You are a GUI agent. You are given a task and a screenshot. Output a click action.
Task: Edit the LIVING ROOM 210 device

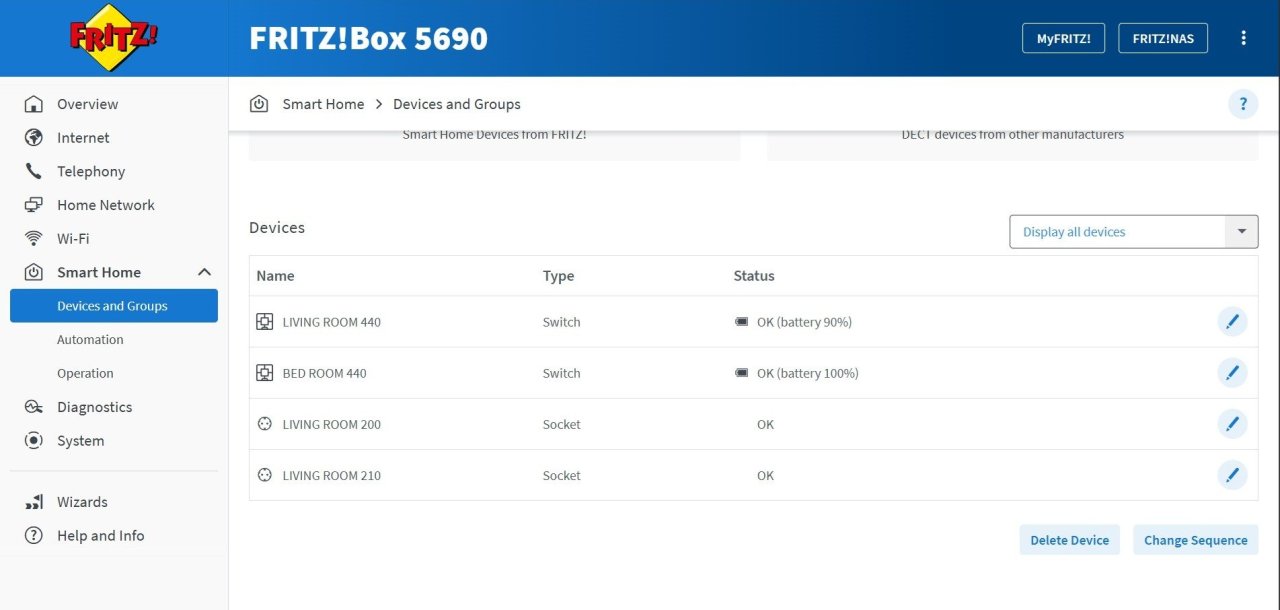(x=1232, y=475)
